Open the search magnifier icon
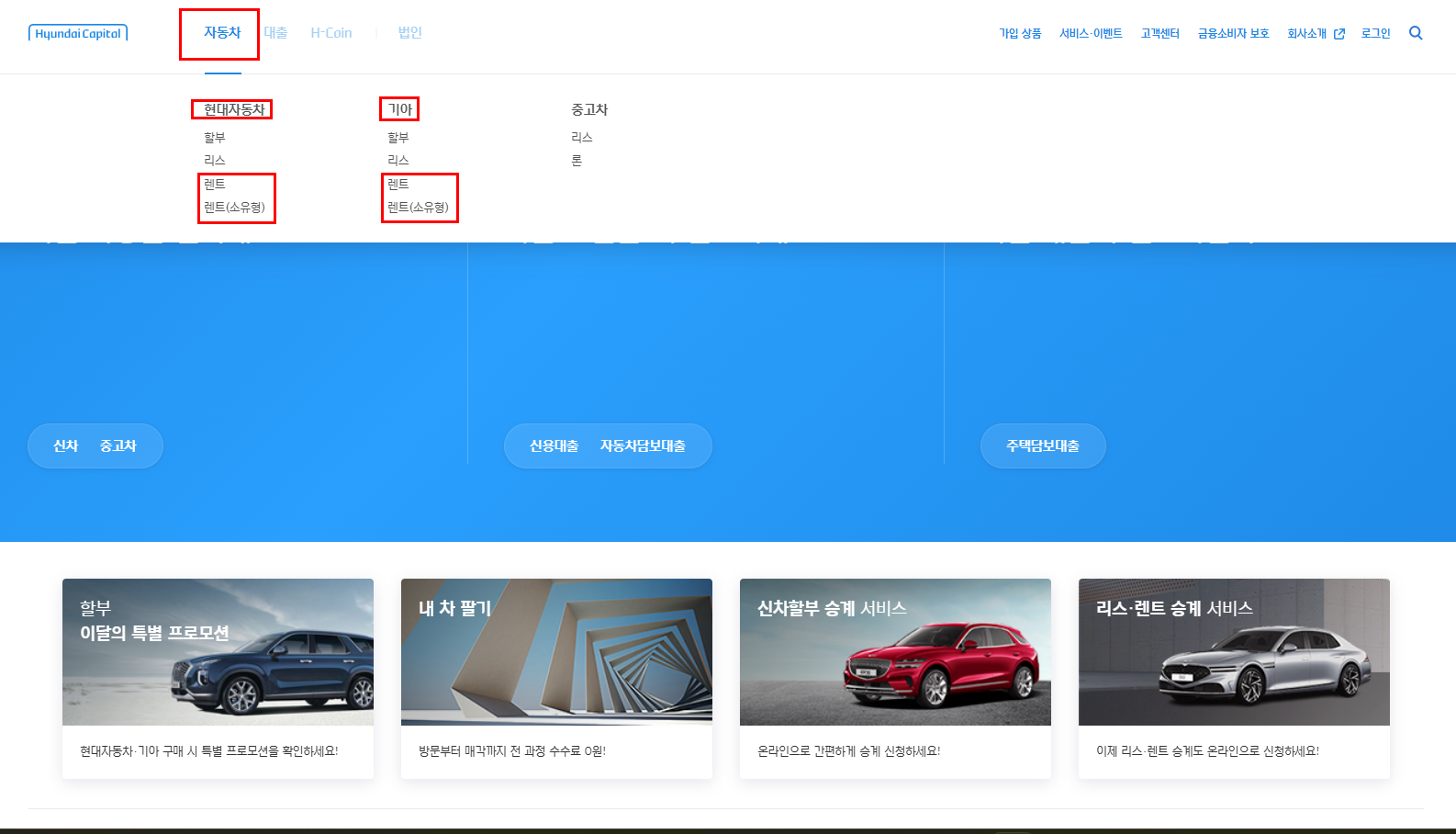 pos(1416,33)
